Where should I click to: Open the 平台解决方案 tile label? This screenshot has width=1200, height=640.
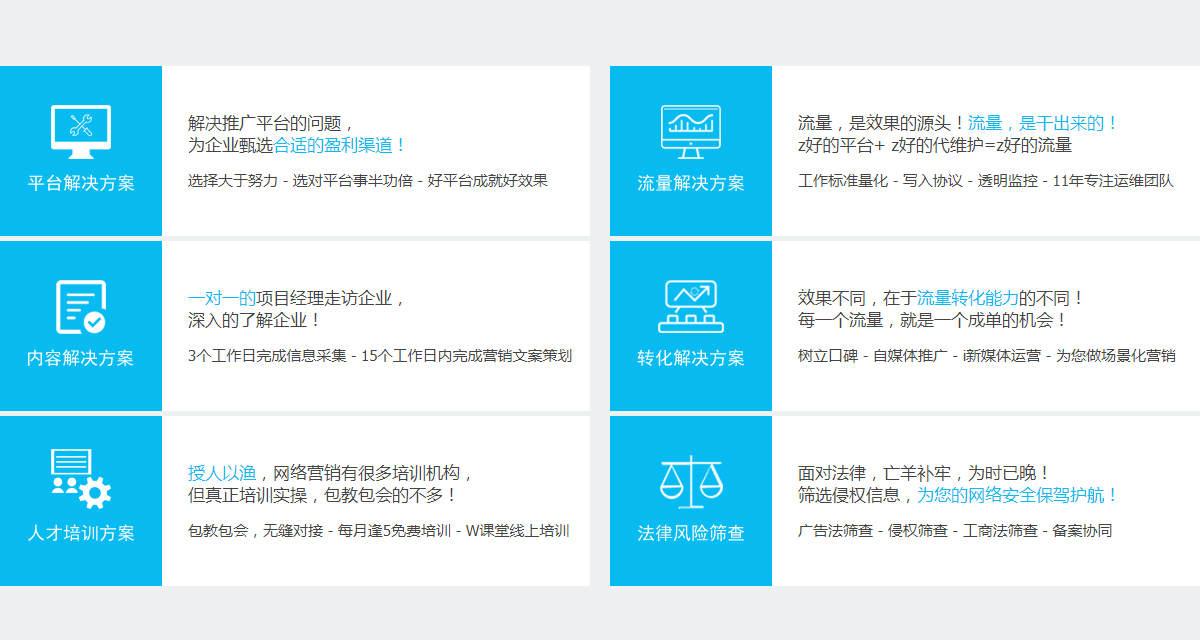pyautogui.click(x=81, y=183)
